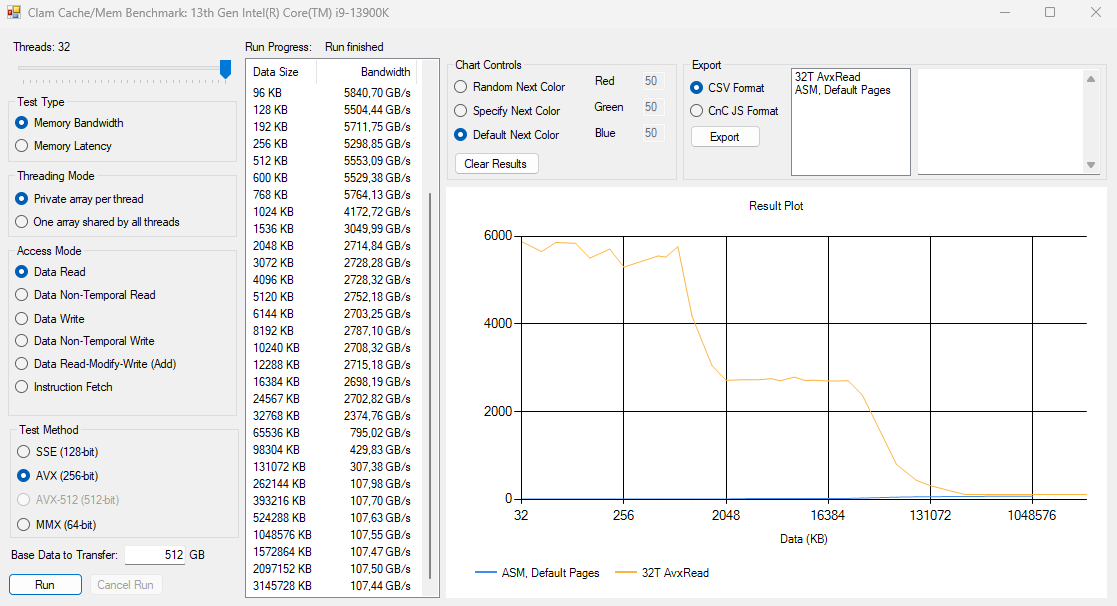
Task: Select the Memory Bandwidth test type
Action: (x=69, y=123)
